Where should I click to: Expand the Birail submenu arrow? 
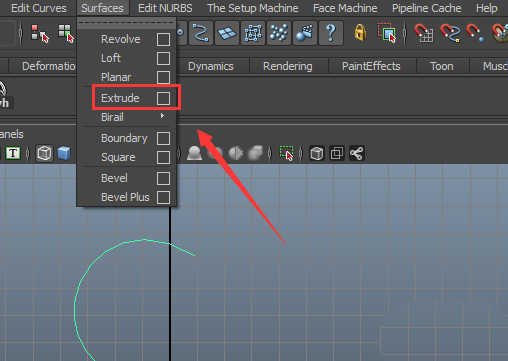pyautogui.click(x=162, y=116)
